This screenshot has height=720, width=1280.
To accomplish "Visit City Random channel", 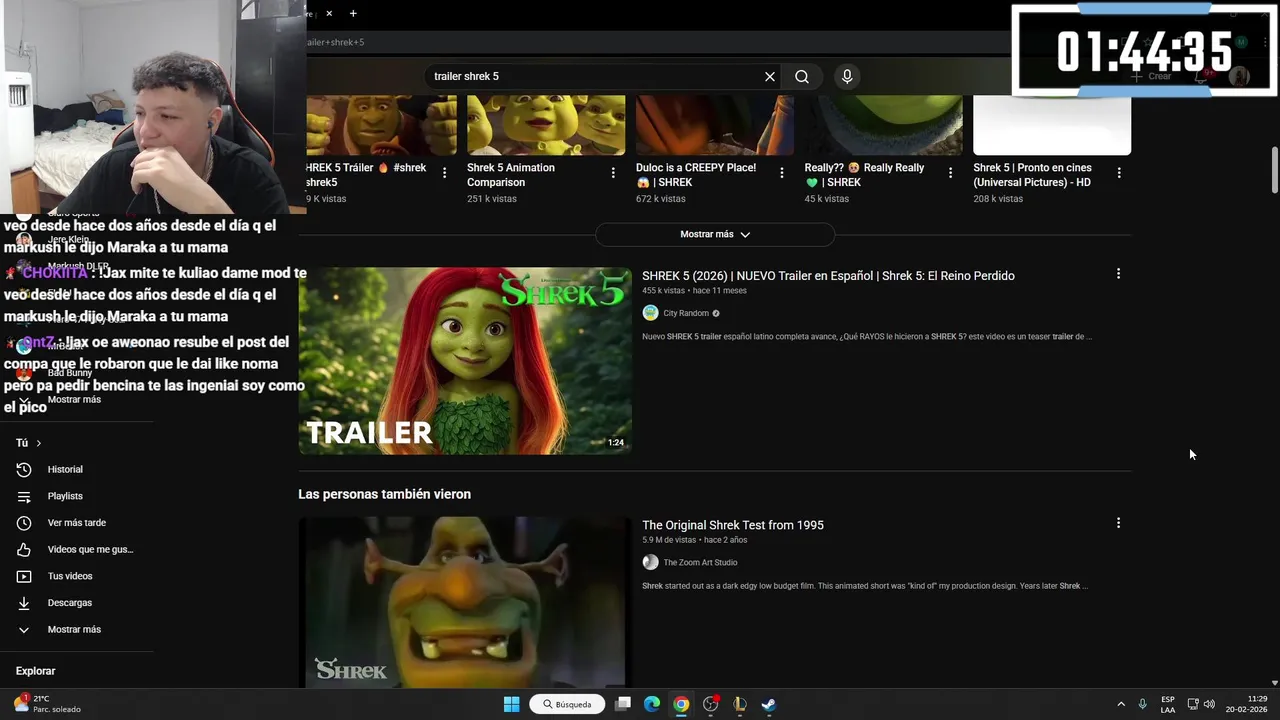I will coord(686,313).
